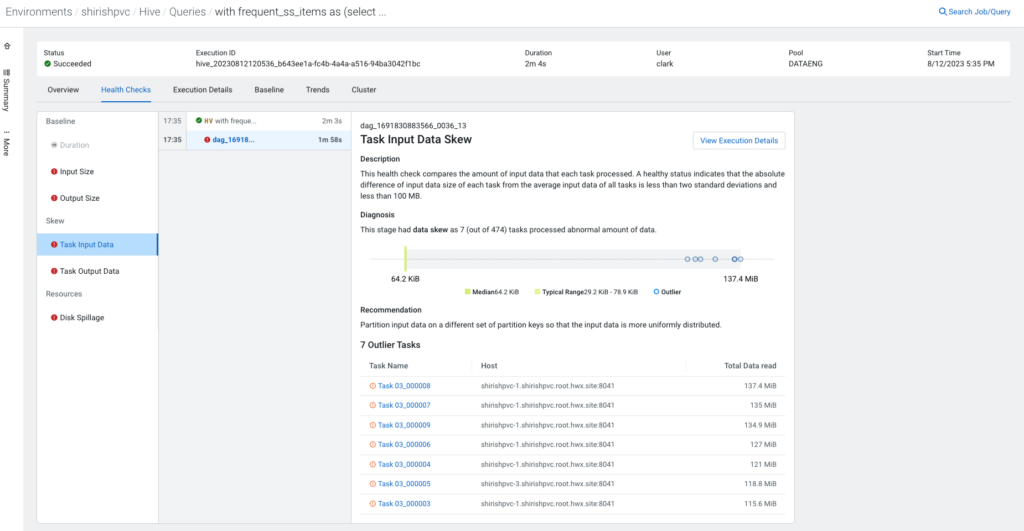Select the Output Size health check

(x=80, y=198)
